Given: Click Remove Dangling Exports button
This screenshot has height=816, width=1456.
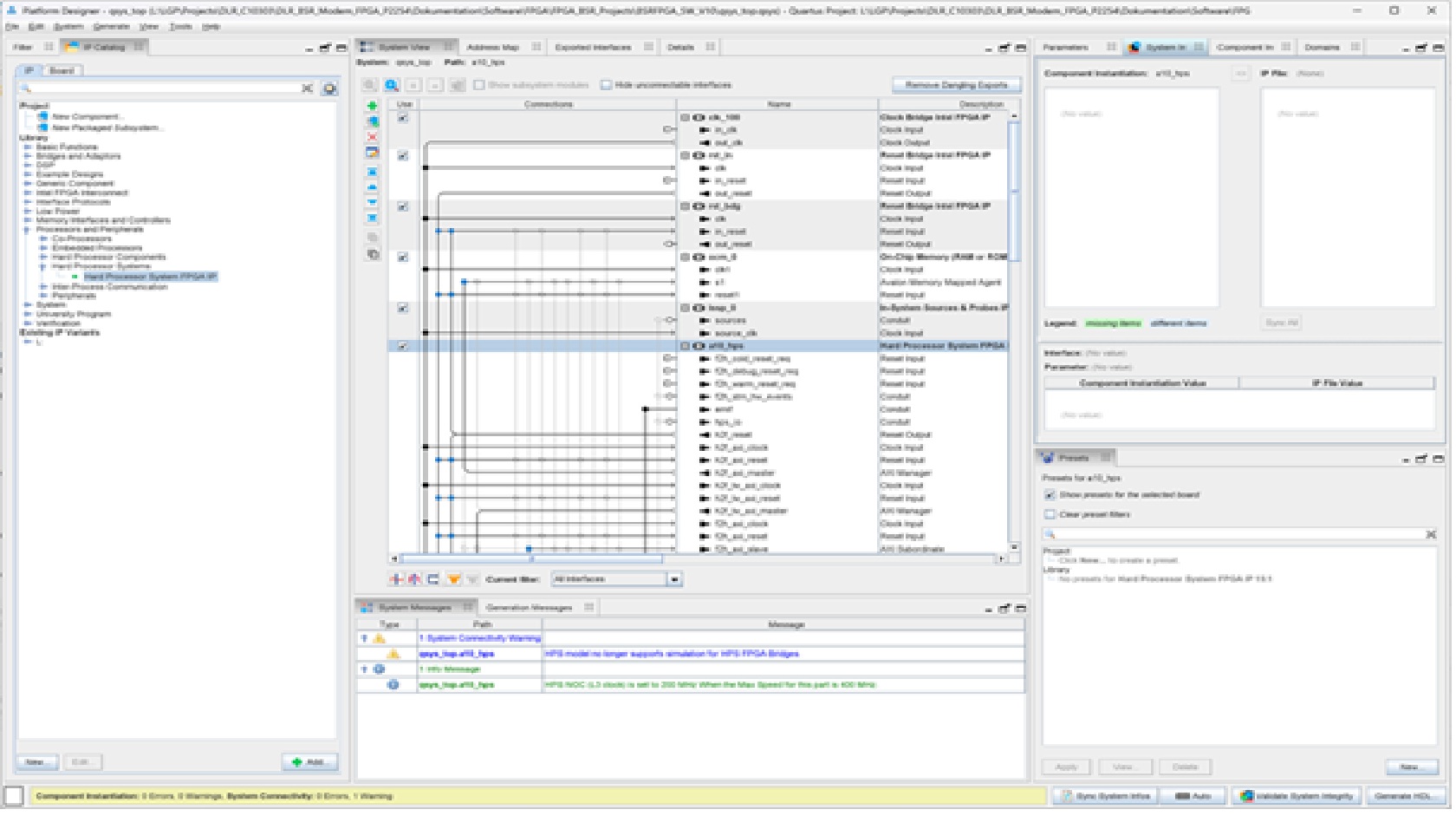Looking at the screenshot, I should click(956, 85).
